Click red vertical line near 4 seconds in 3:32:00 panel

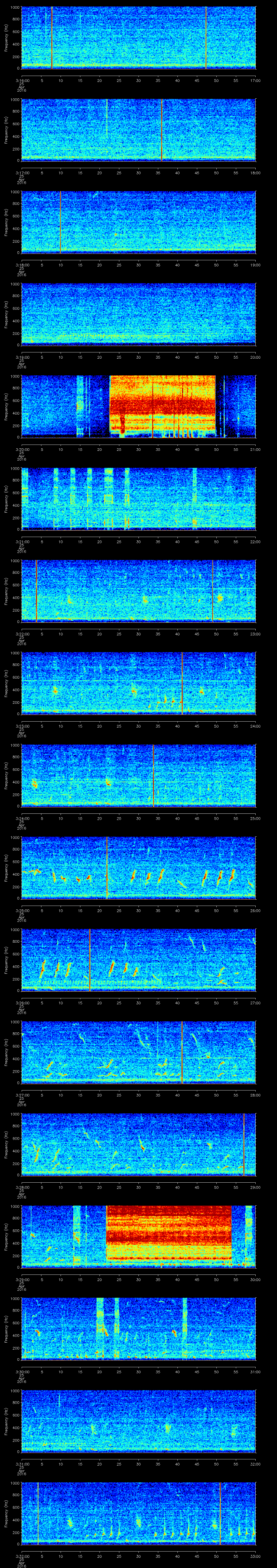[x=38, y=1513]
